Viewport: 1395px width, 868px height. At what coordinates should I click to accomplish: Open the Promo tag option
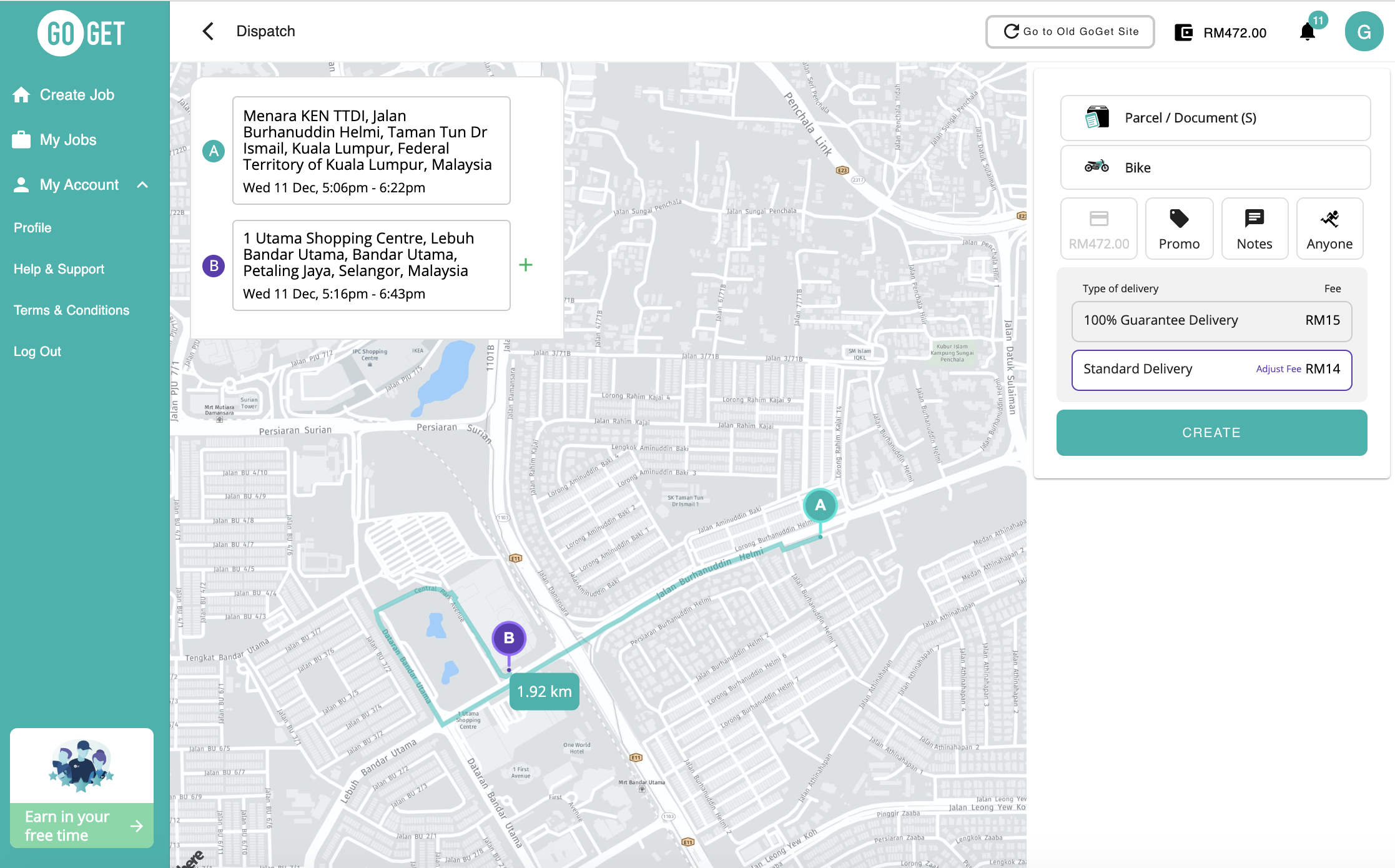pos(1179,229)
